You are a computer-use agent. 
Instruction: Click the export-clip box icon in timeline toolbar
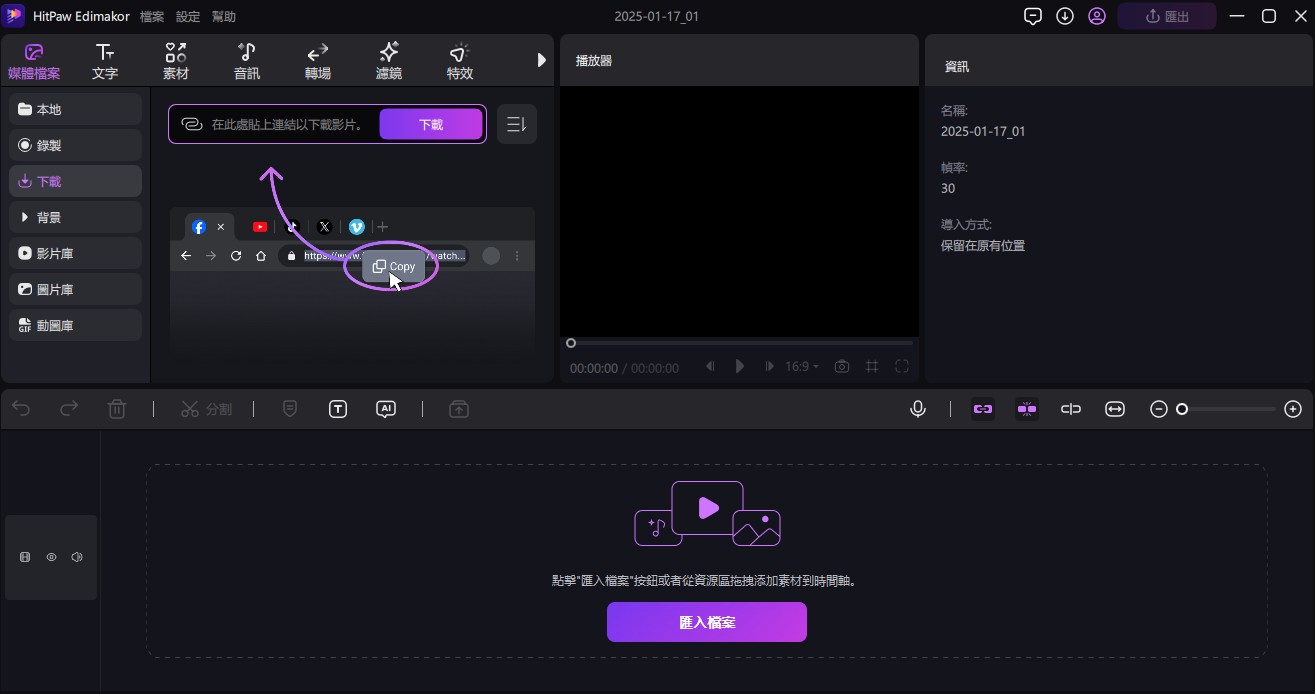459,409
